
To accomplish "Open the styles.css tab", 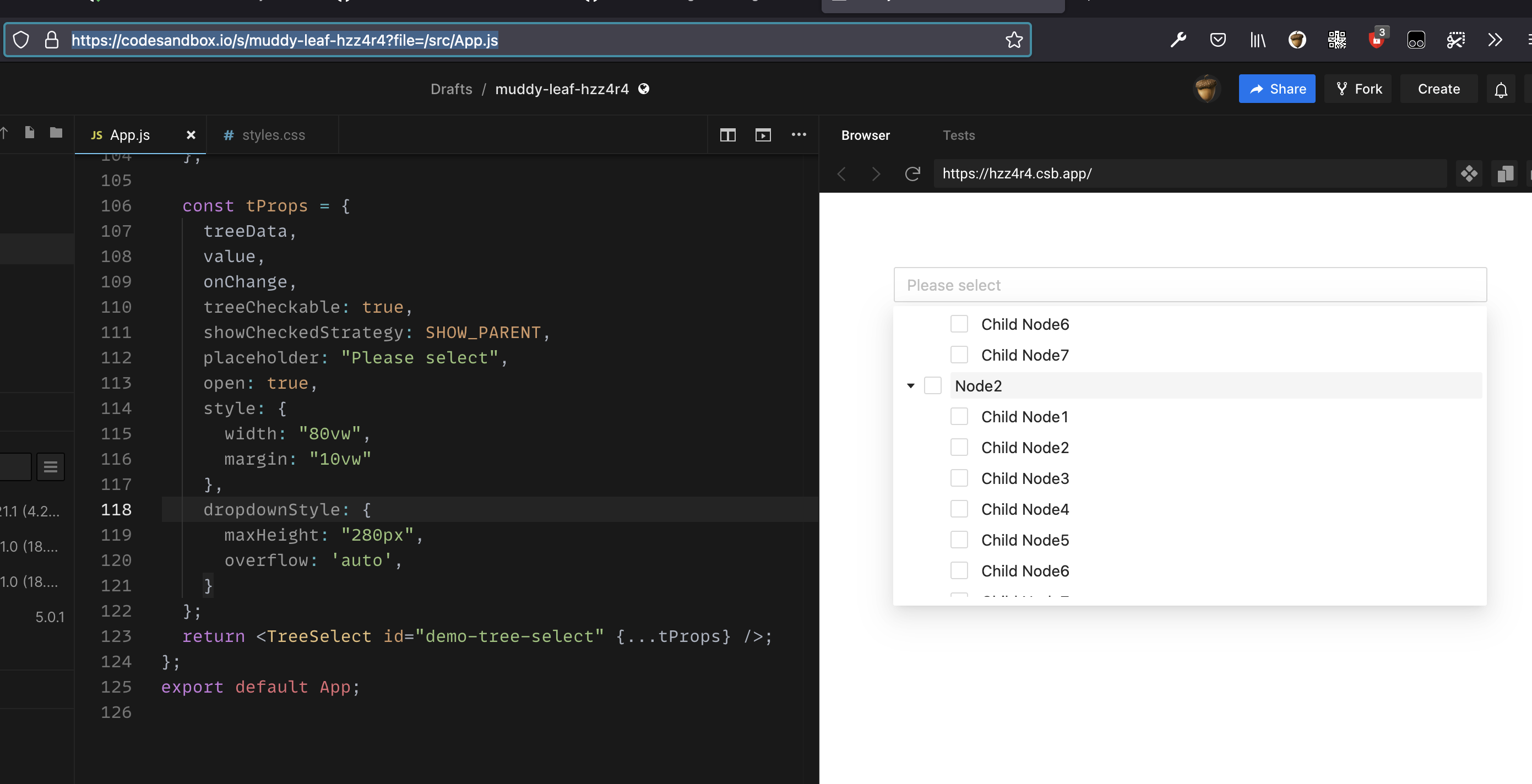I will pos(274,135).
